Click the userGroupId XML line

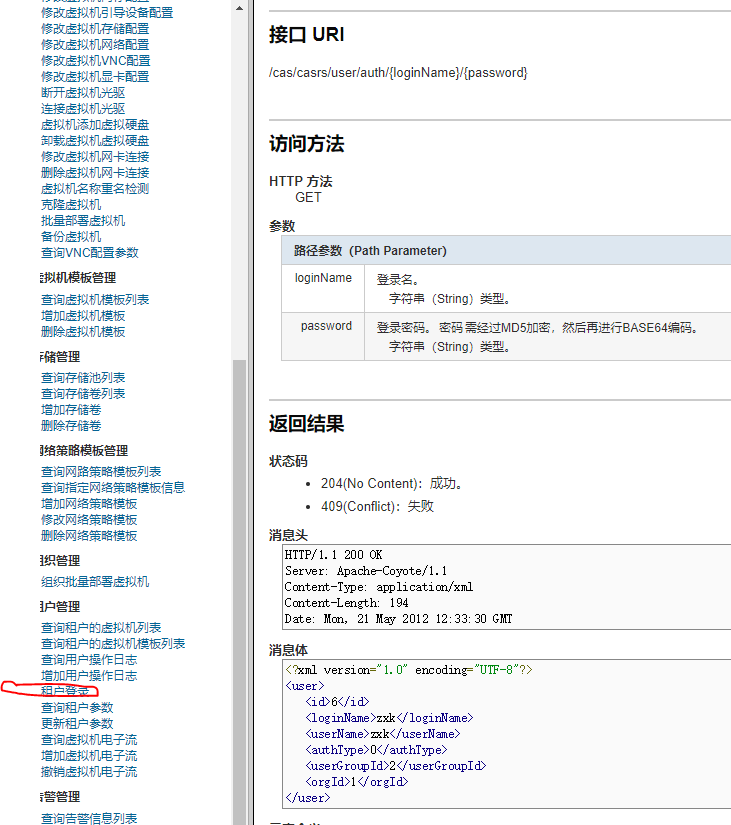point(396,766)
